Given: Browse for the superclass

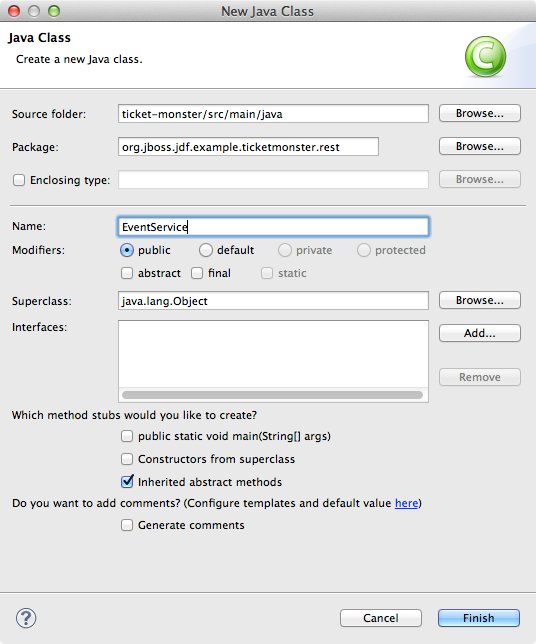Looking at the screenshot, I should [x=480, y=300].
